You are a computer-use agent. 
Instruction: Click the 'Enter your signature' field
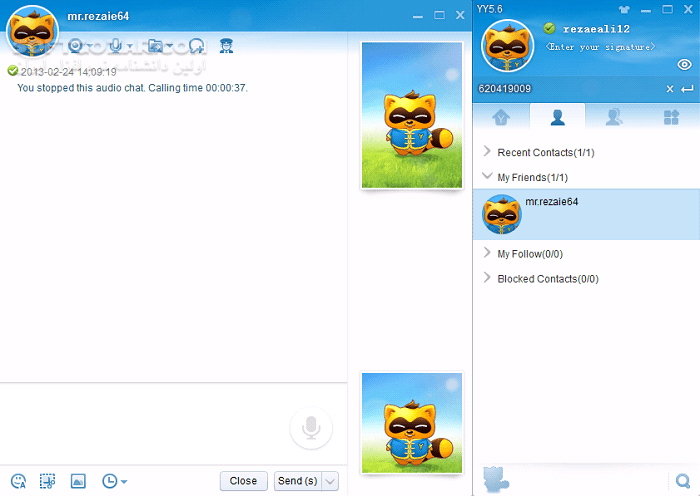[x=600, y=47]
